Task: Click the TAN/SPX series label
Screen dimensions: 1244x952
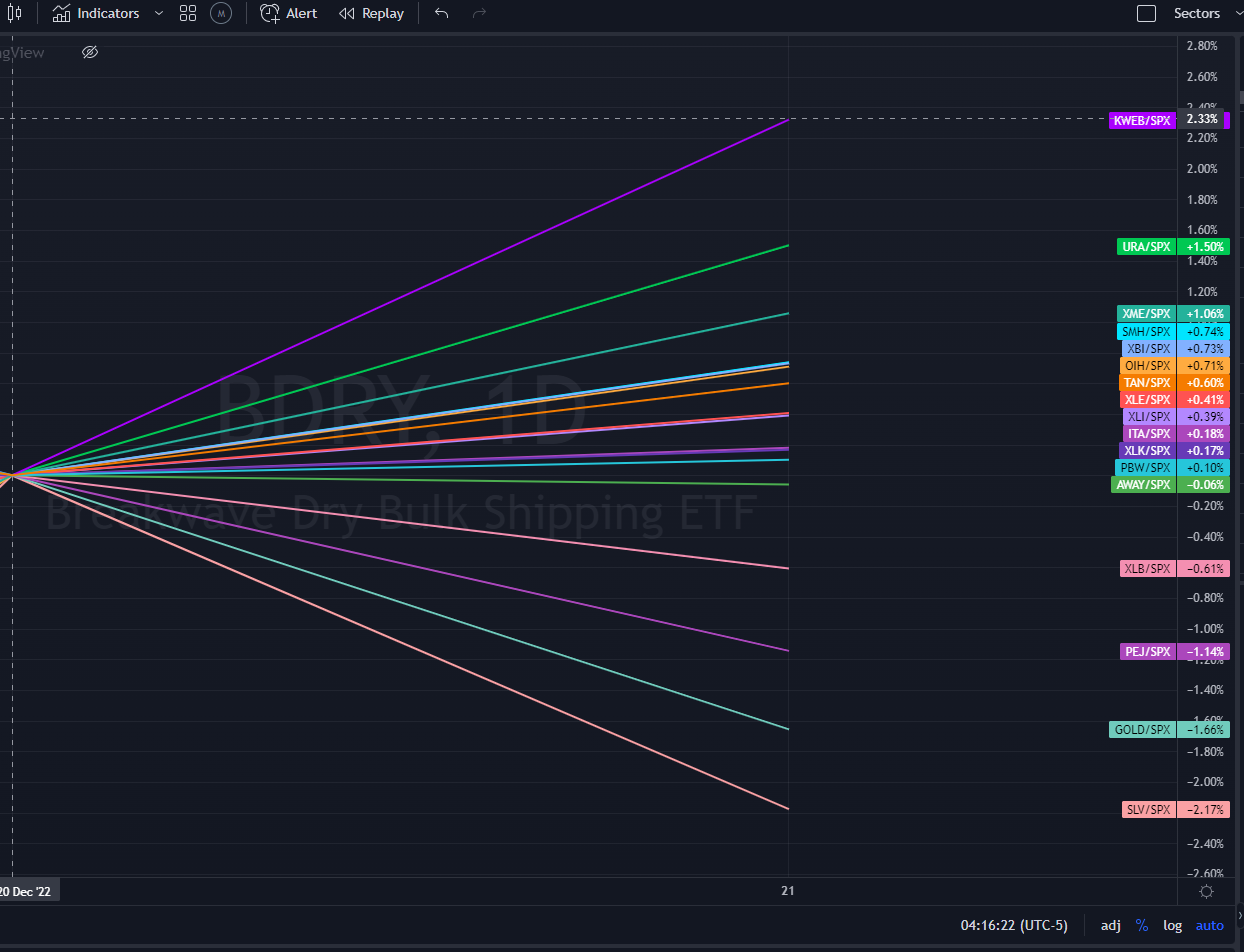Action: coord(1146,382)
